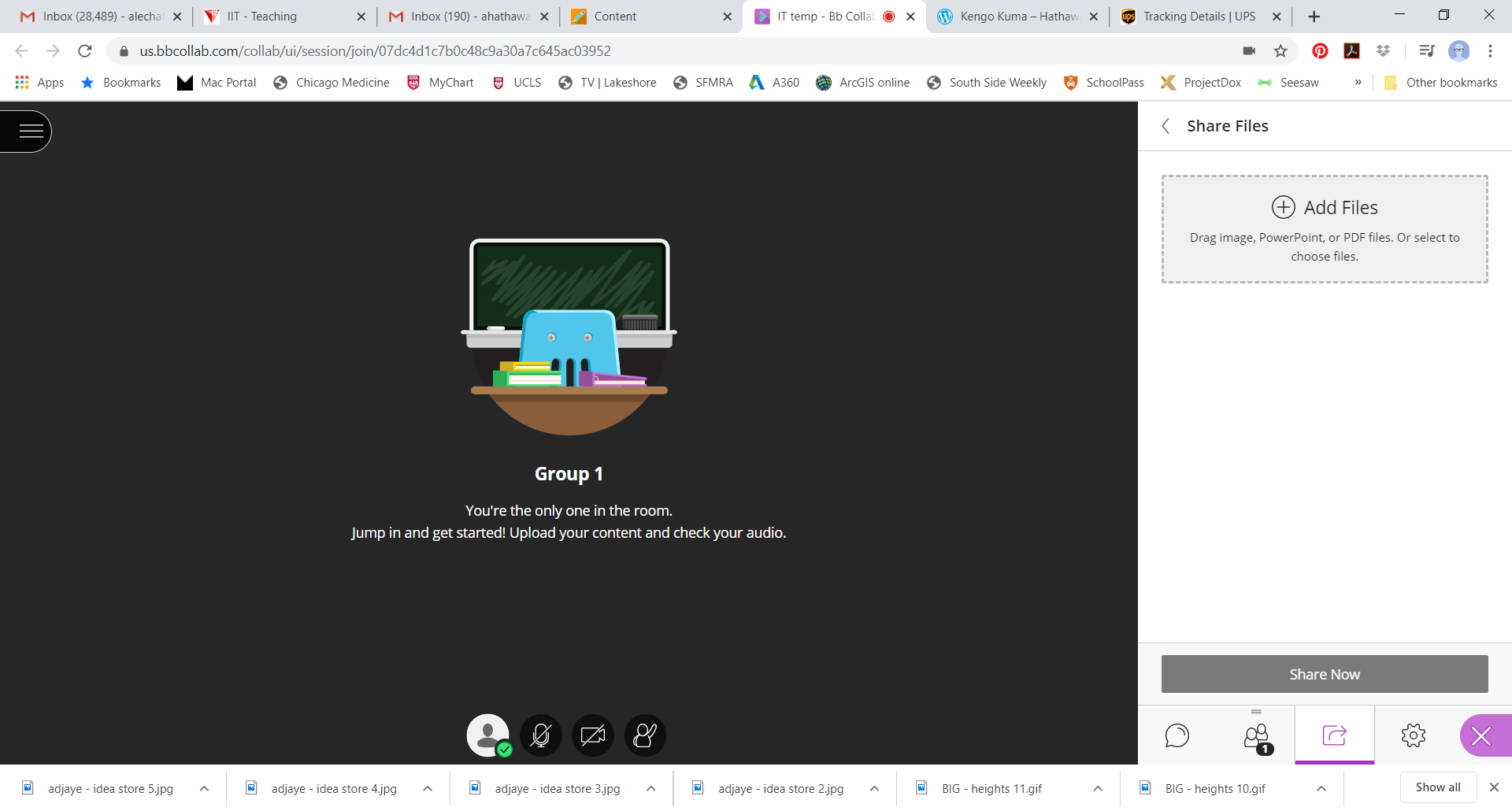This screenshot has width=1512, height=811.
Task: Expand options for BIG - heights 11.gif download
Action: [x=1098, y=788]
